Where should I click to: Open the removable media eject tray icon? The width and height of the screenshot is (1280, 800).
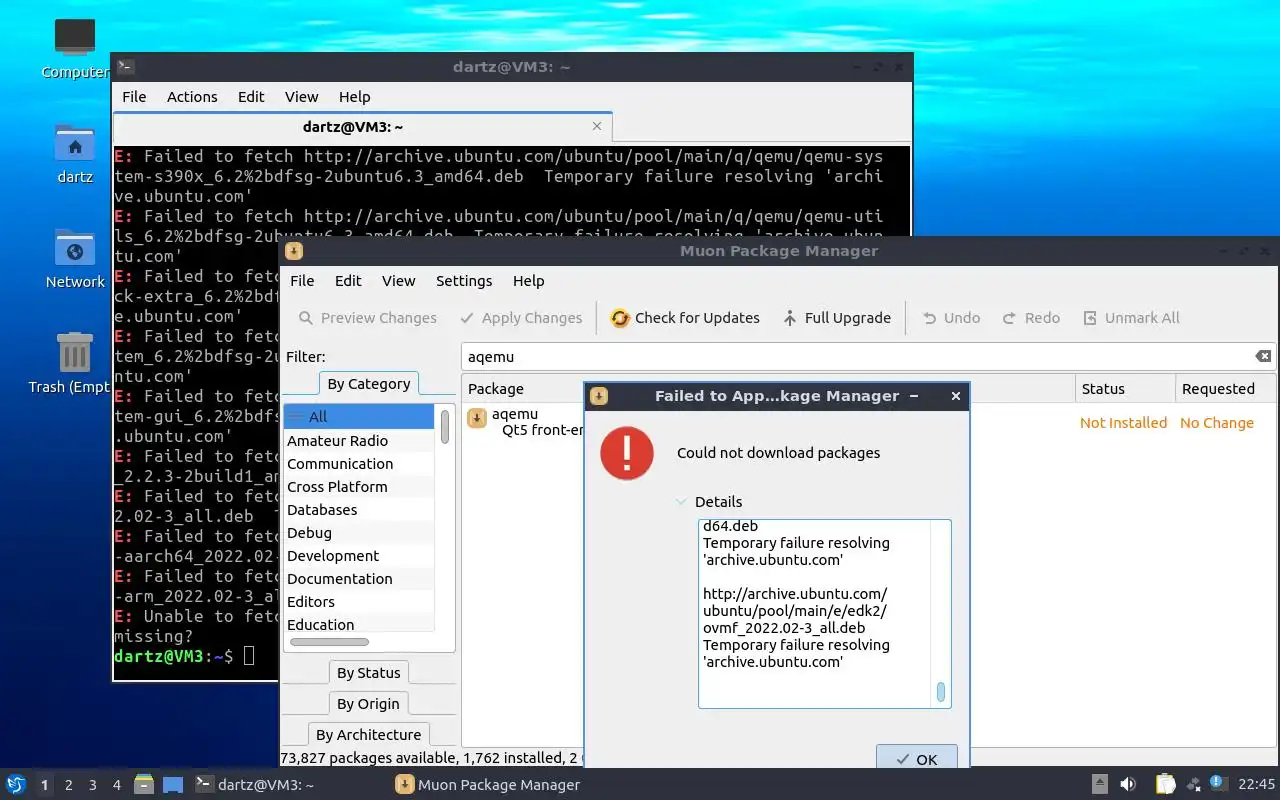(1099, 785)
